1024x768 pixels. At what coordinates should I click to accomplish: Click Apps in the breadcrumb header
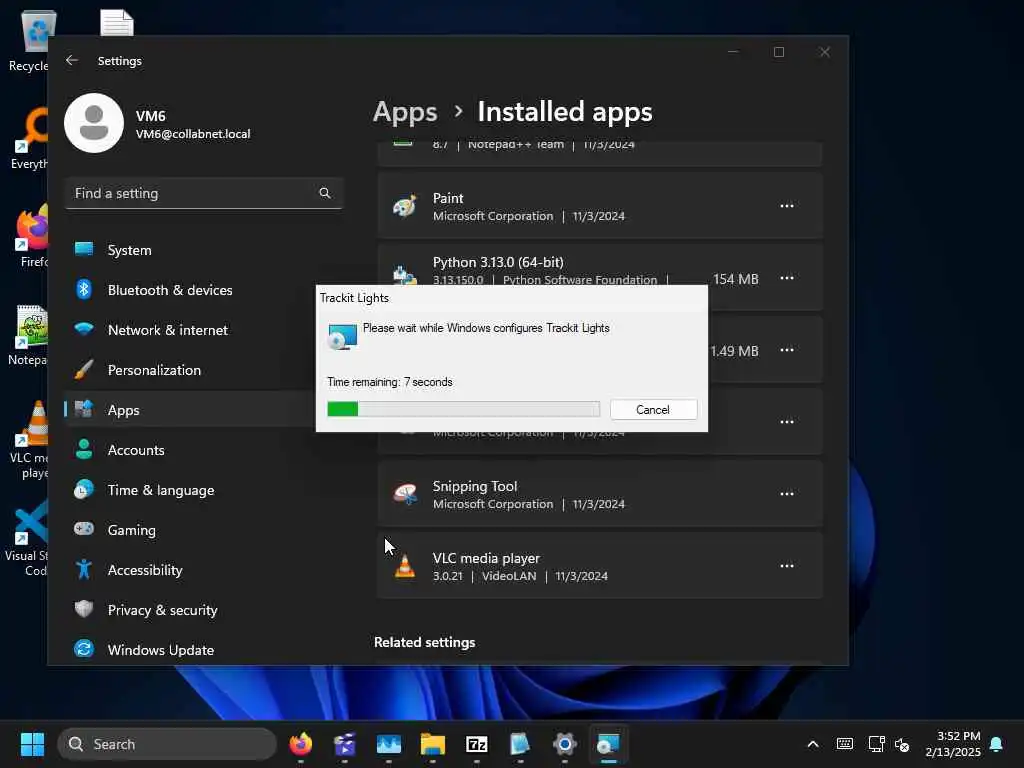click(x=405, y=112)
